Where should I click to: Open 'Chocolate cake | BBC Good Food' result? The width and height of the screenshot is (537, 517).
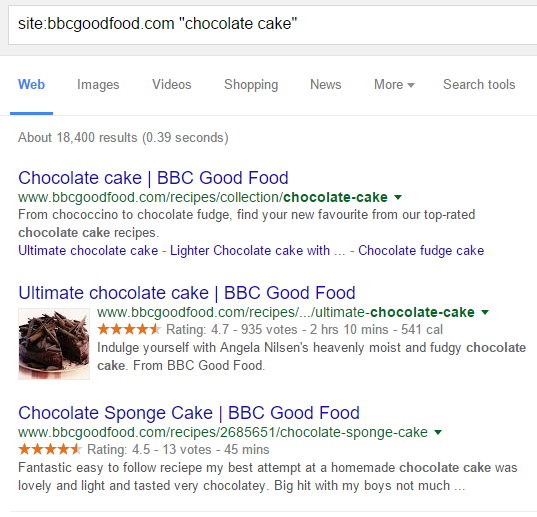point(153,178)
